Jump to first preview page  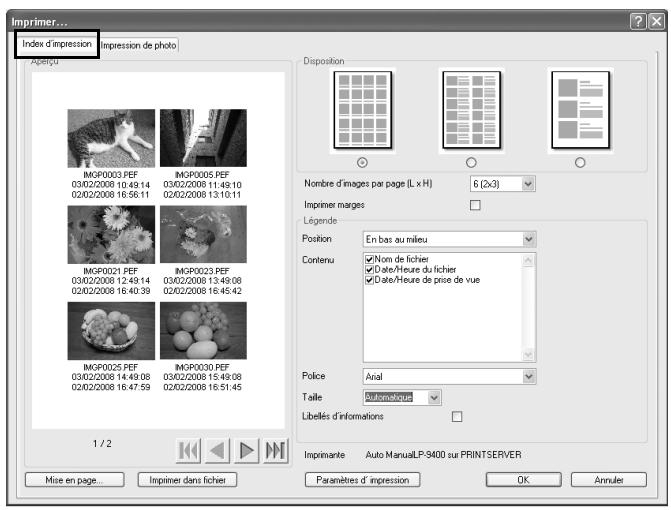[188, 451]
